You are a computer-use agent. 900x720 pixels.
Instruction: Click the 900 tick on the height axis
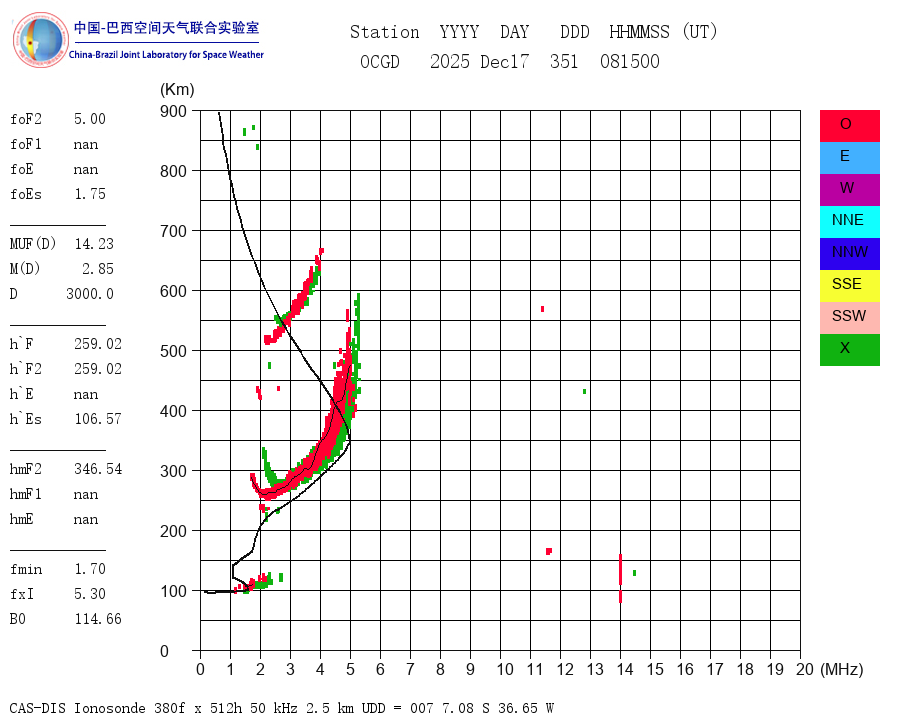[x=173, y=111]
